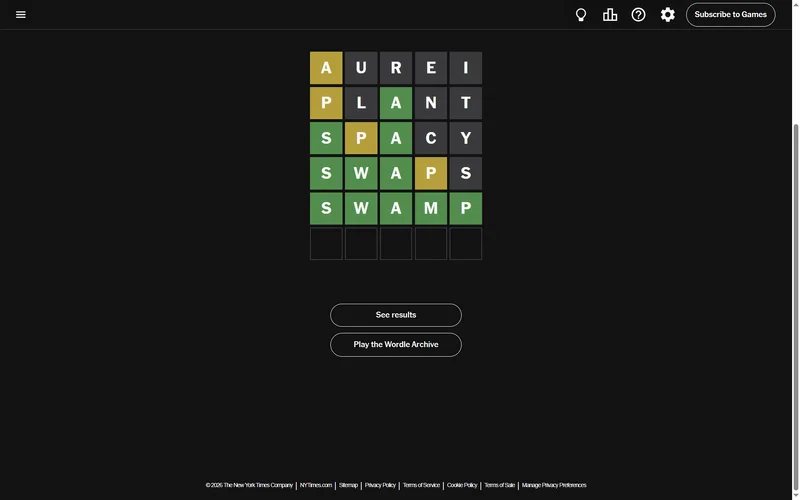
Task: Open the help question mark icon
Action: click(638, 15)
